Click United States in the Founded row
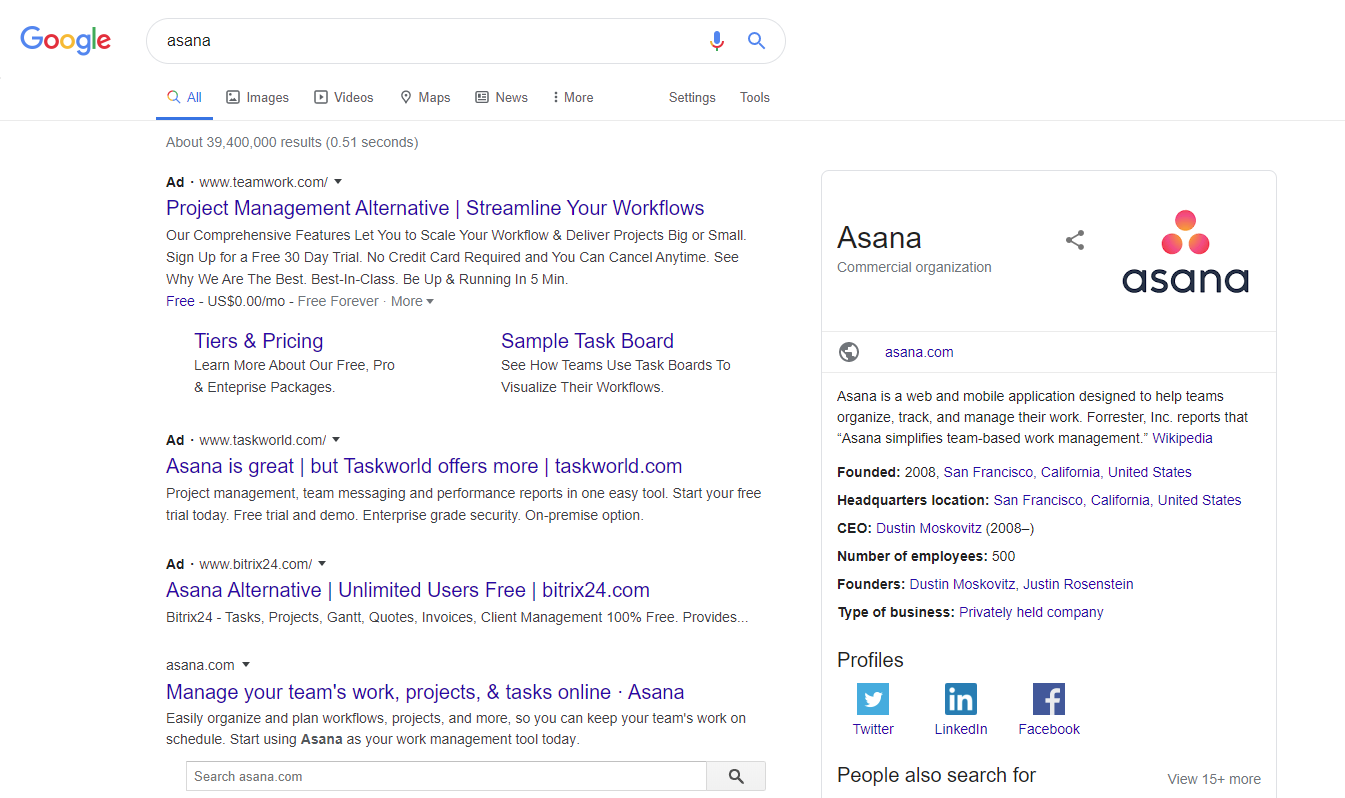This screenshot has width=1345, height=798. (x=1150, y=472)
